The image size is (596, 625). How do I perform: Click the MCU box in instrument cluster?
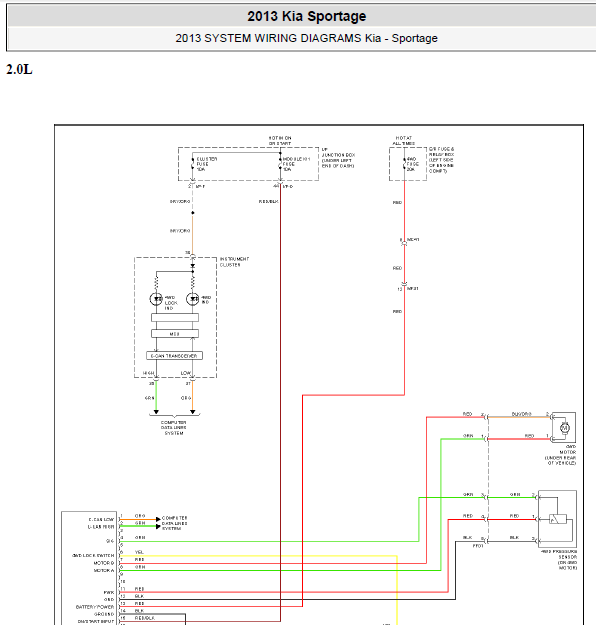175,334
